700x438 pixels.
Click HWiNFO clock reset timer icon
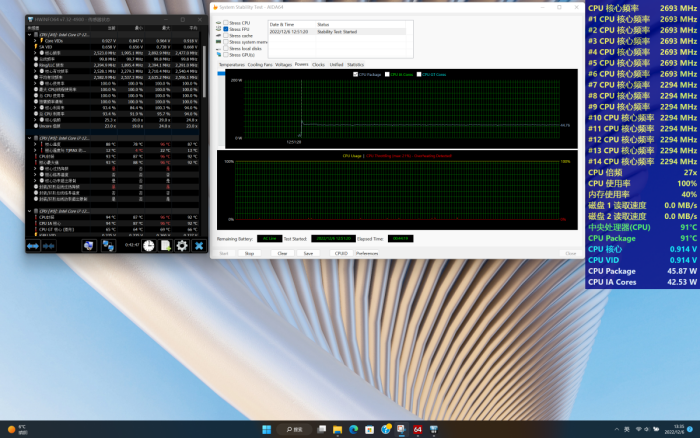(148, 245)
